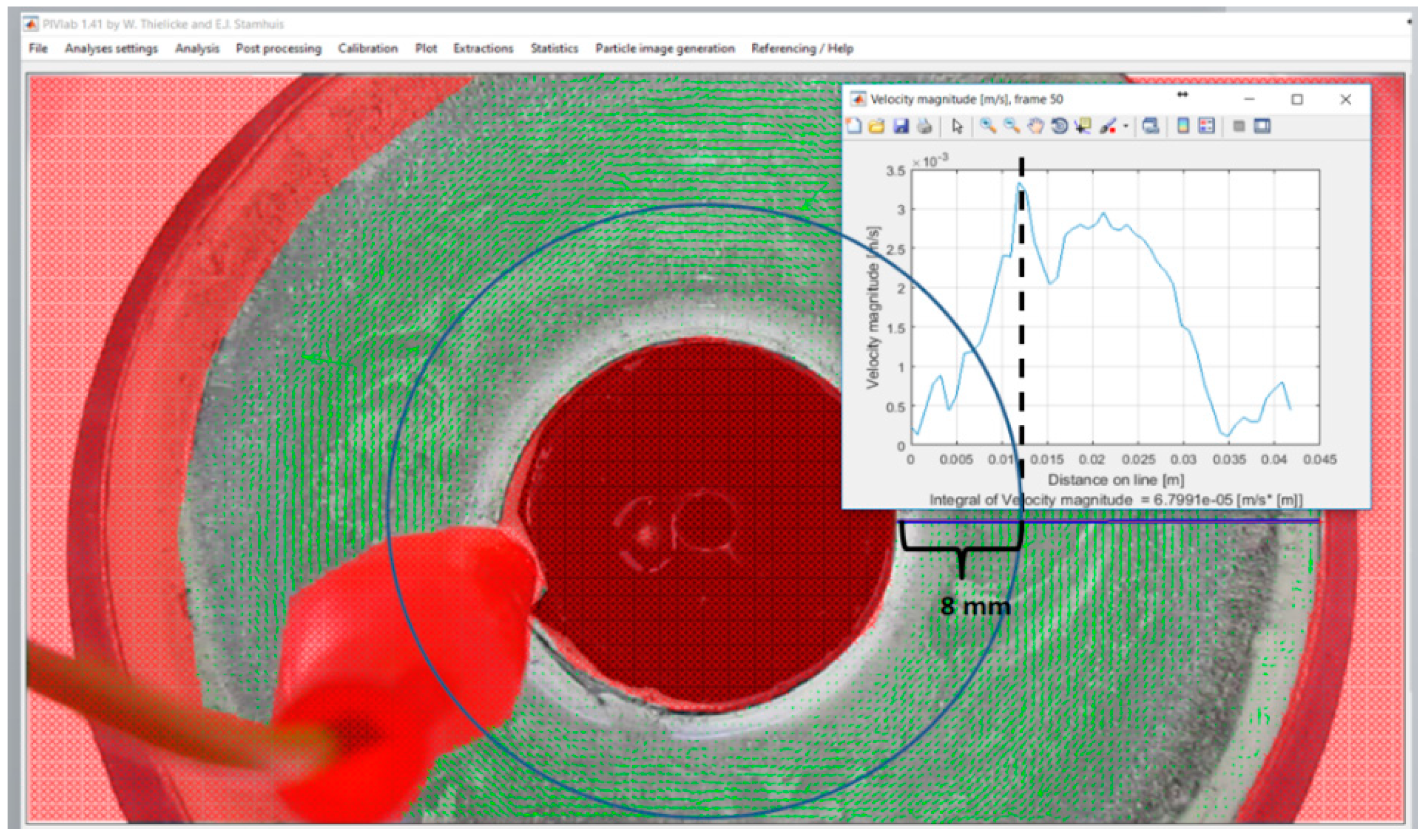Save the figure with floppy disk icon
Viewport: 1427px width, 840px height.
click(900, 126)
